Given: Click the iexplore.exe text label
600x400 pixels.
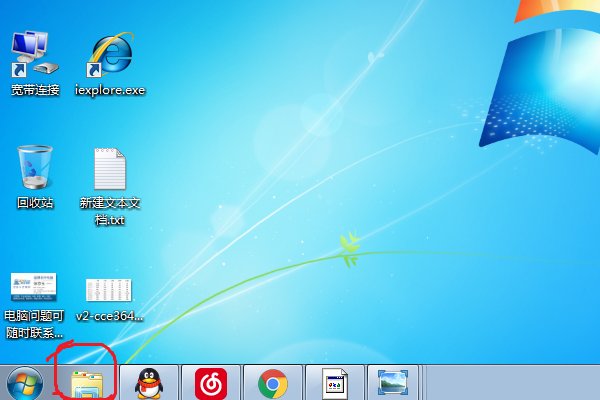Looking at the screenshot, I should (x=110, y=90).
